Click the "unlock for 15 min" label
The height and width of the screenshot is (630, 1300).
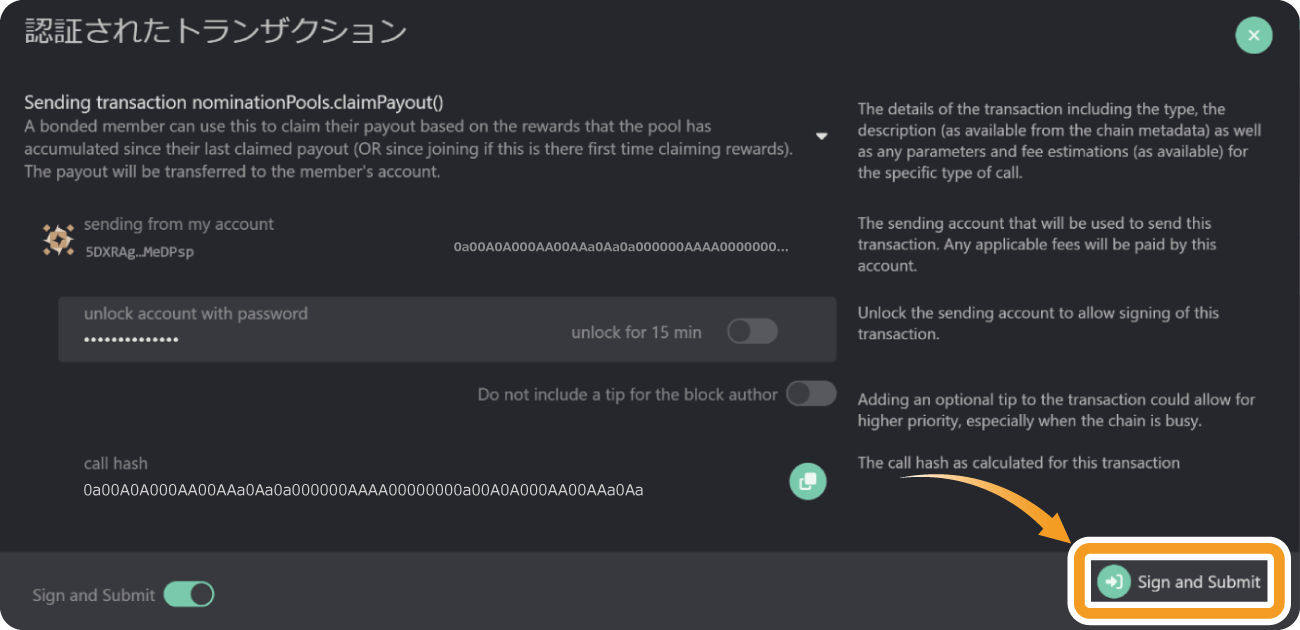636,332
